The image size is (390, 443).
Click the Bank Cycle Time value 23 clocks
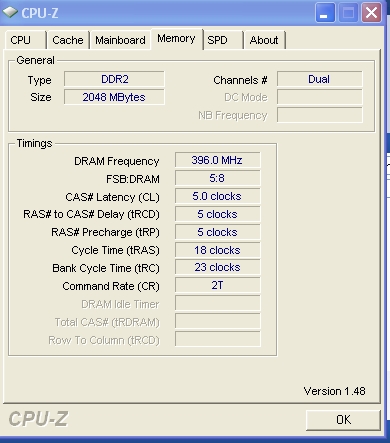[x=218, y=268]
